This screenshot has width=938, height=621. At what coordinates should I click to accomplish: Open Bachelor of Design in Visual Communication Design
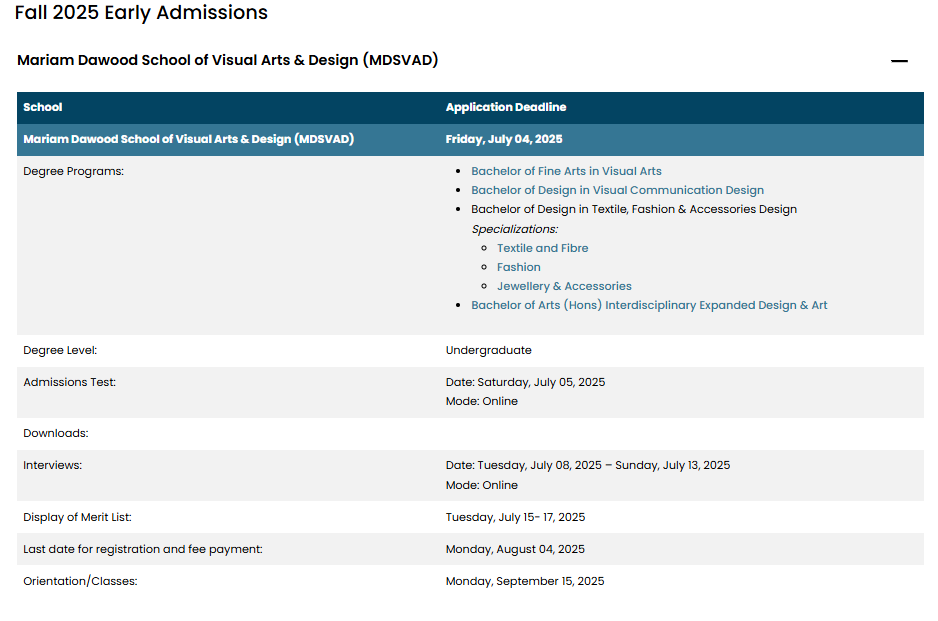tap(617, 190)
